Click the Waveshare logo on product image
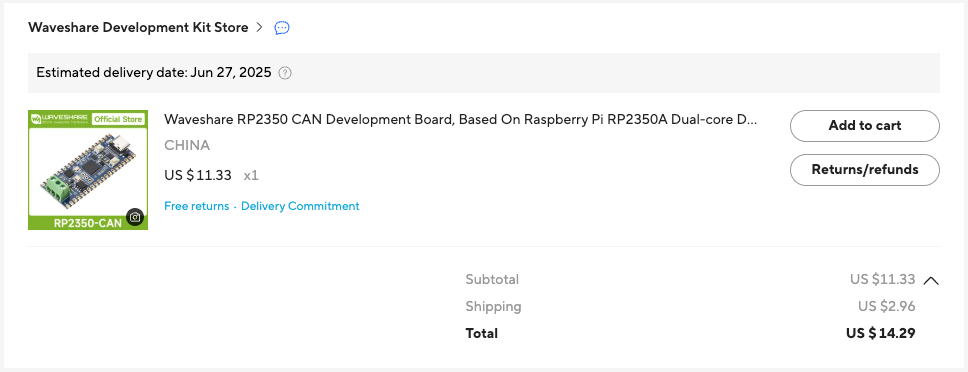 [x=60, y=118]
